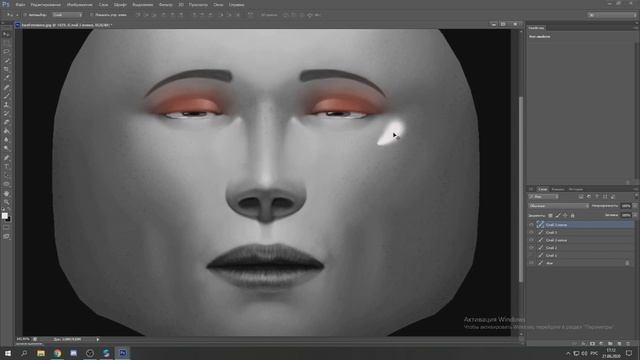Select the Brush tool
This screenshot has width=640, height=360.
(6, 96)
